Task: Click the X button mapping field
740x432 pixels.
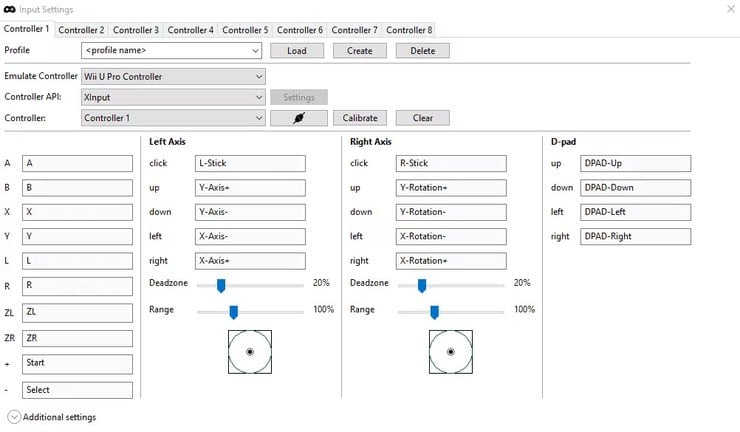Action: 77,212
